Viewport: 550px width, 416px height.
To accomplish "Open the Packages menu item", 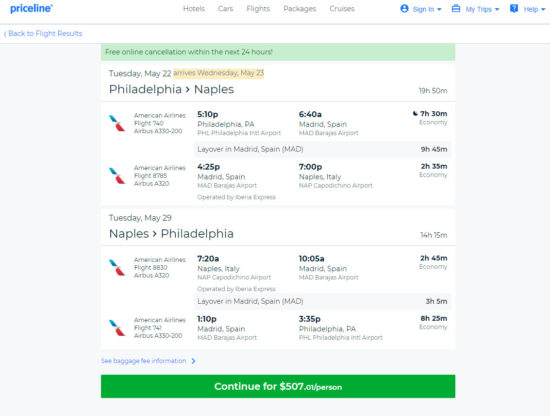I will pyautogui.click(x=300, y=9).
